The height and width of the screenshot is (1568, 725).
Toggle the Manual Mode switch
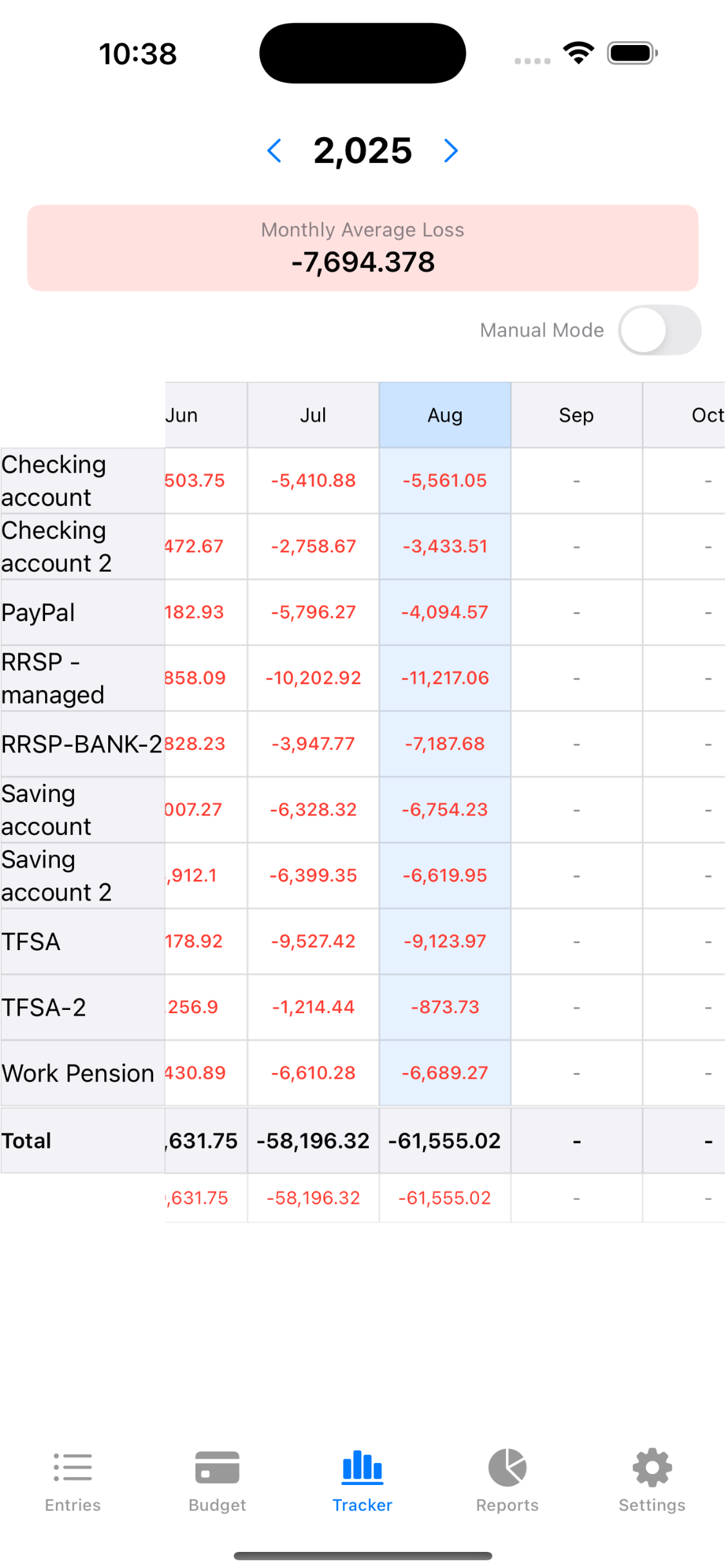659,330
